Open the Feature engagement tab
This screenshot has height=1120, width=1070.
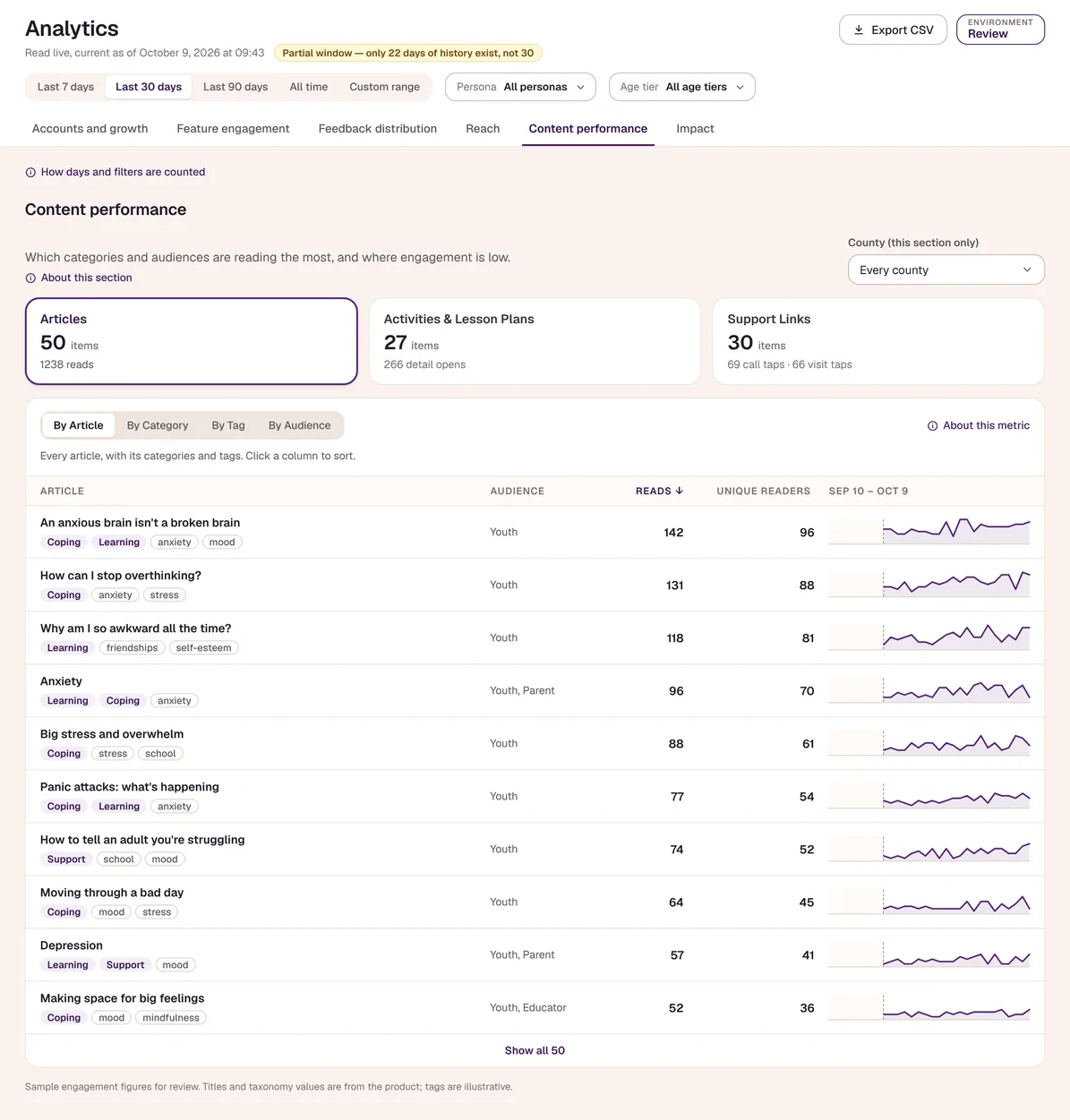(x=233, y=129)
